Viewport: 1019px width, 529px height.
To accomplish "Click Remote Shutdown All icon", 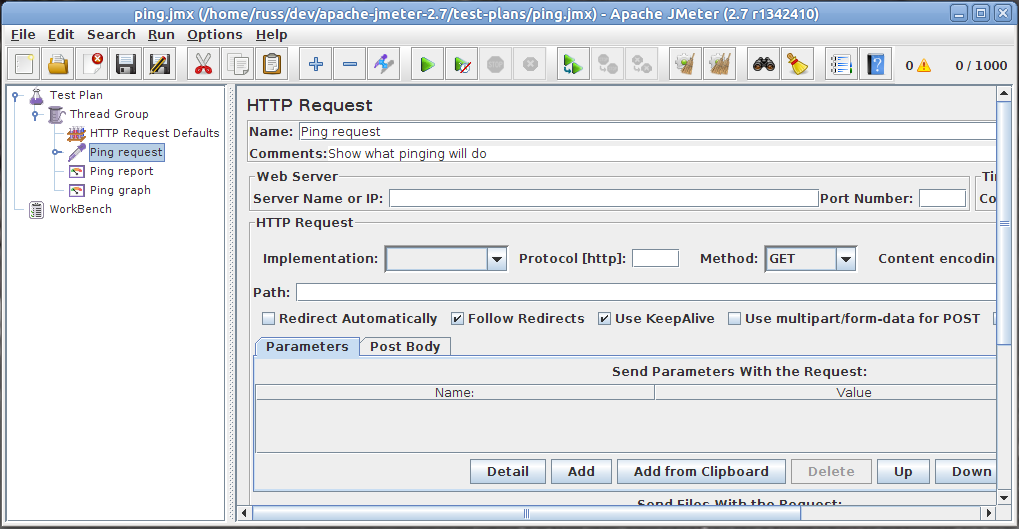I will tap(641, 64).
